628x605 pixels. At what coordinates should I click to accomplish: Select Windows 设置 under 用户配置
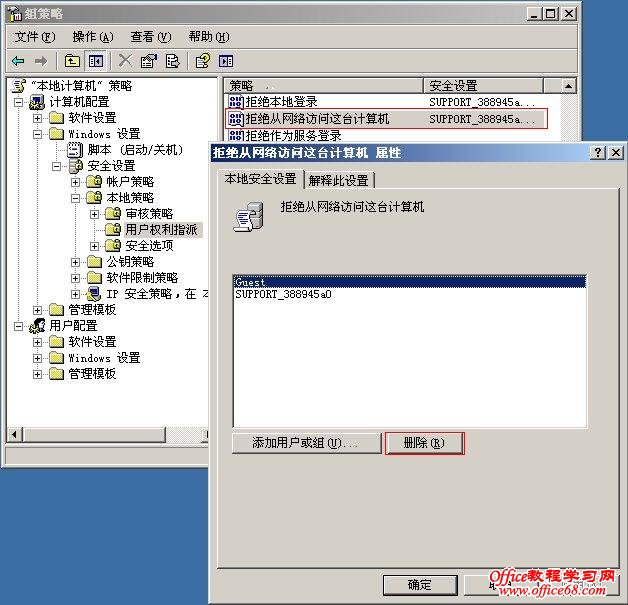pyautogui.click(x=104, y=358)
